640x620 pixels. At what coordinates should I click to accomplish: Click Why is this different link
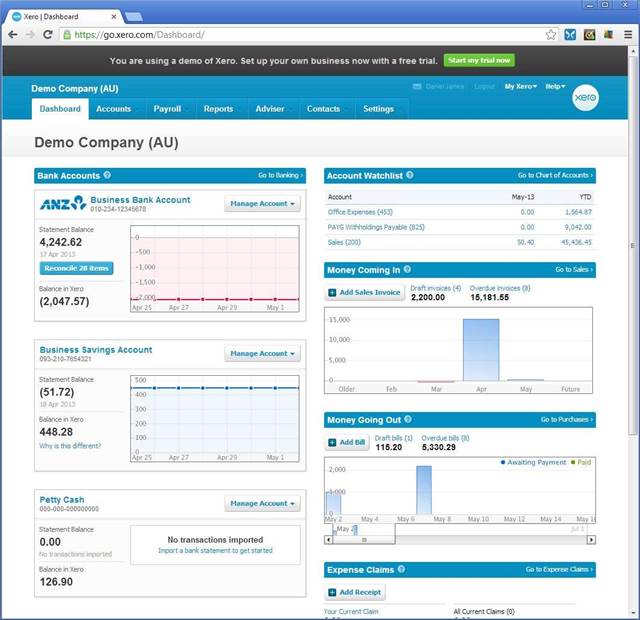tap(70, 446)
